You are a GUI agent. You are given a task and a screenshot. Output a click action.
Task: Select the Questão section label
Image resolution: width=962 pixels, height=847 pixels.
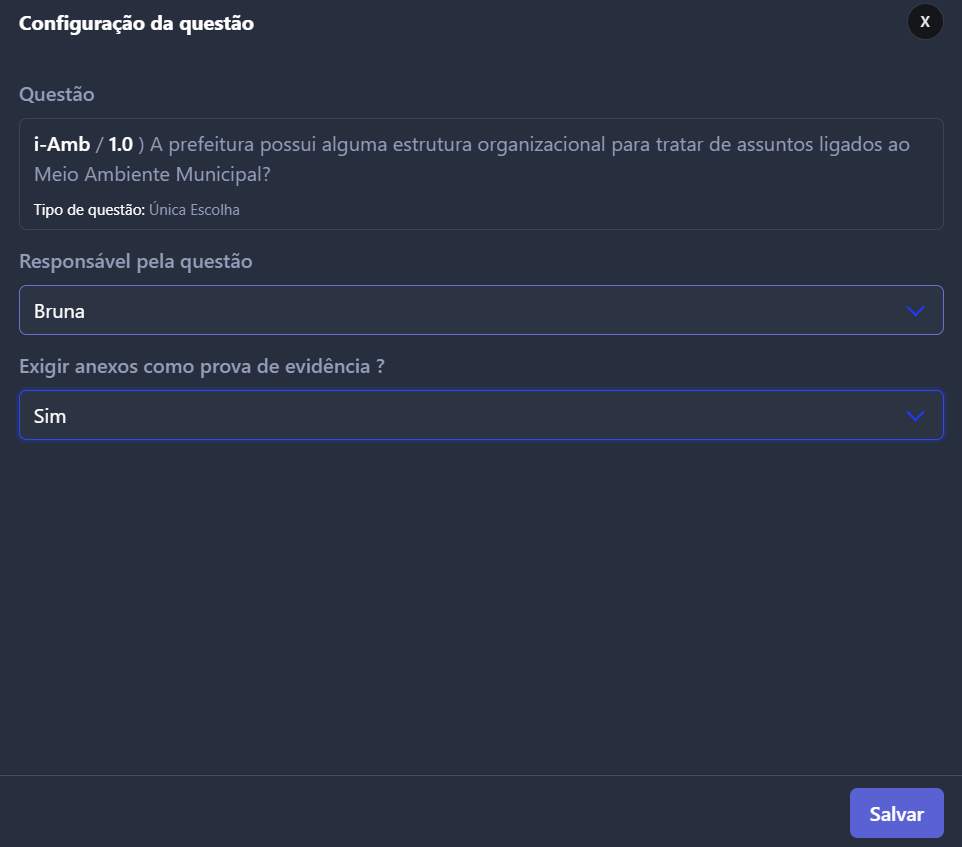[56, 94]
